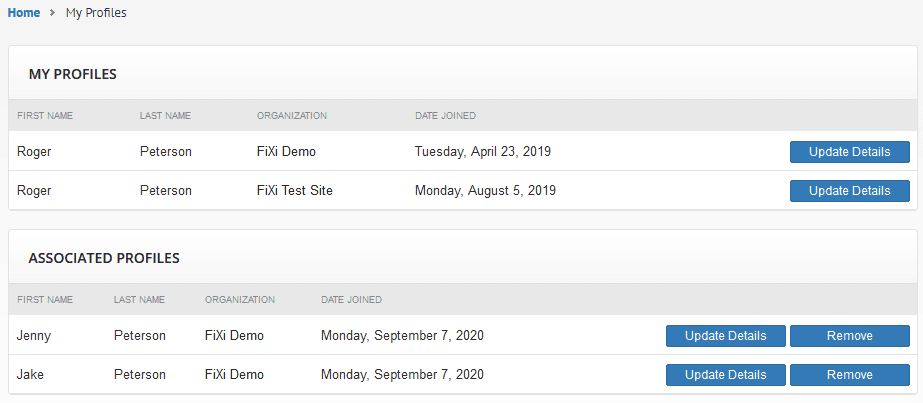Click Organization column header in My Profiles
Screen dimensions: 923x403
(292, 116)
